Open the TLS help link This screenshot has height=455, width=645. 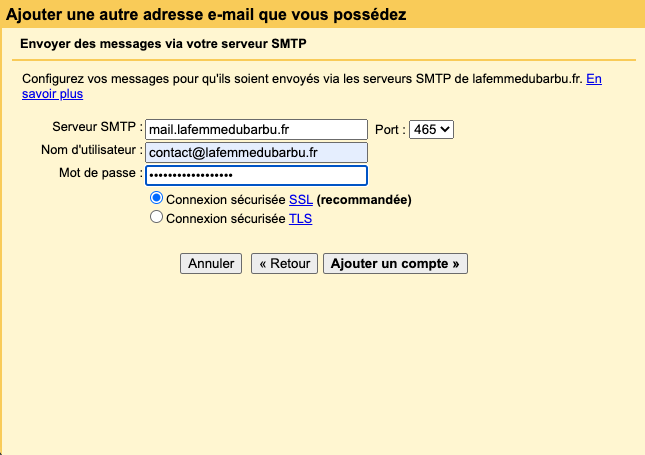click(300, 219)
